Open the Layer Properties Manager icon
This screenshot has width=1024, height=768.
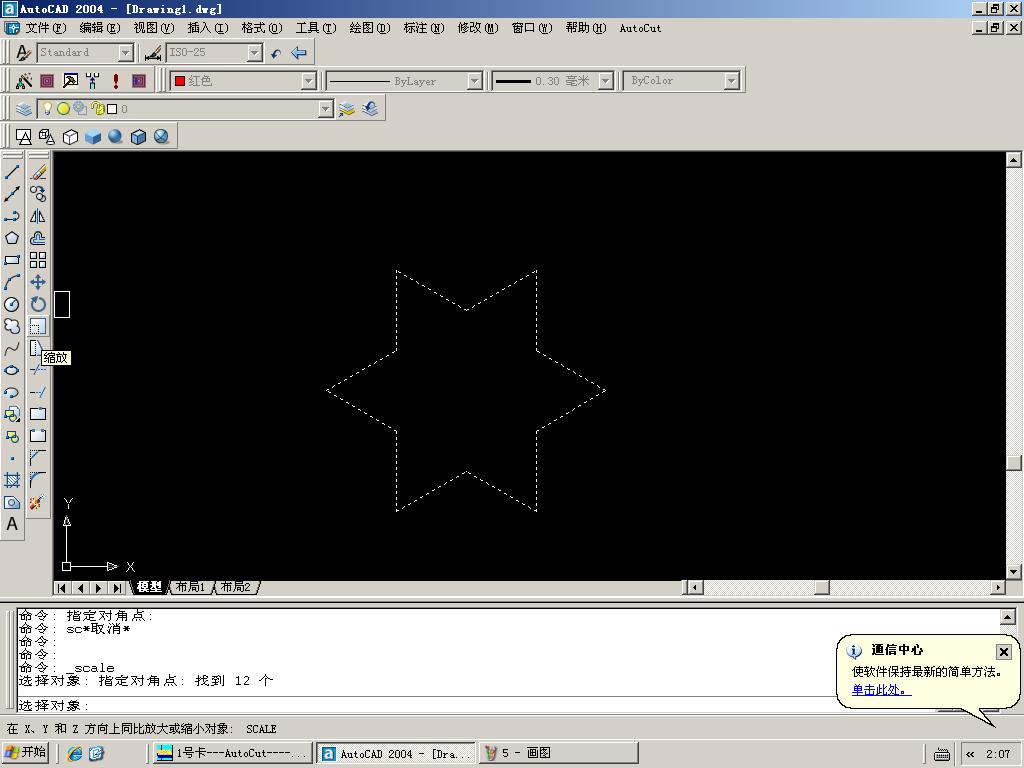point(24,109)
